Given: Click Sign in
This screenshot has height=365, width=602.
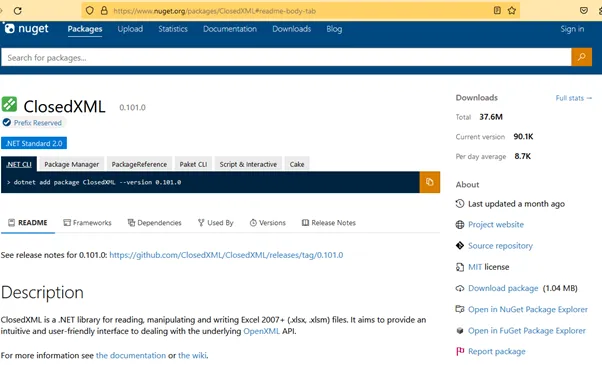Looking at the screenshot, I should click(x=572, y=29).
